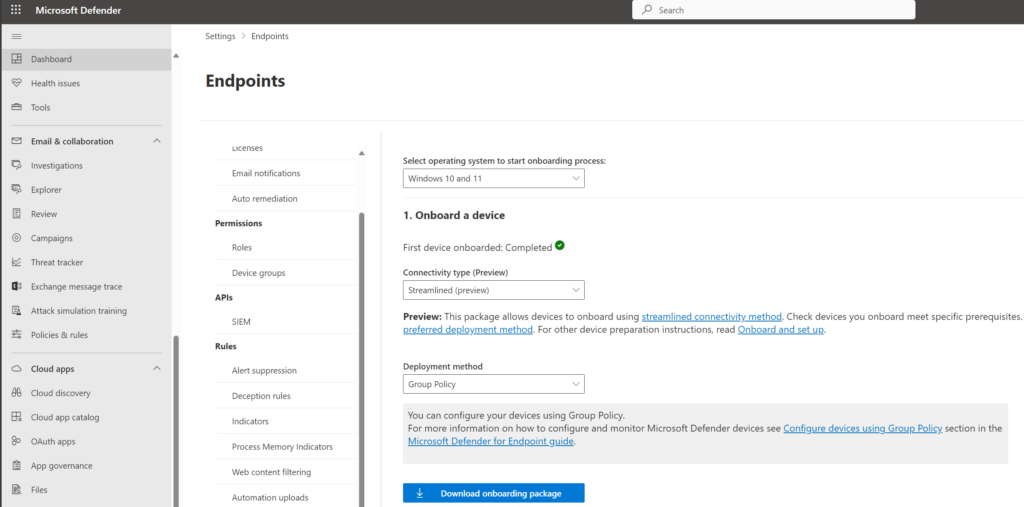This screenshot has height=507, width=1024.
Task: Open the operating system dropdown
Action: (494, 178)
